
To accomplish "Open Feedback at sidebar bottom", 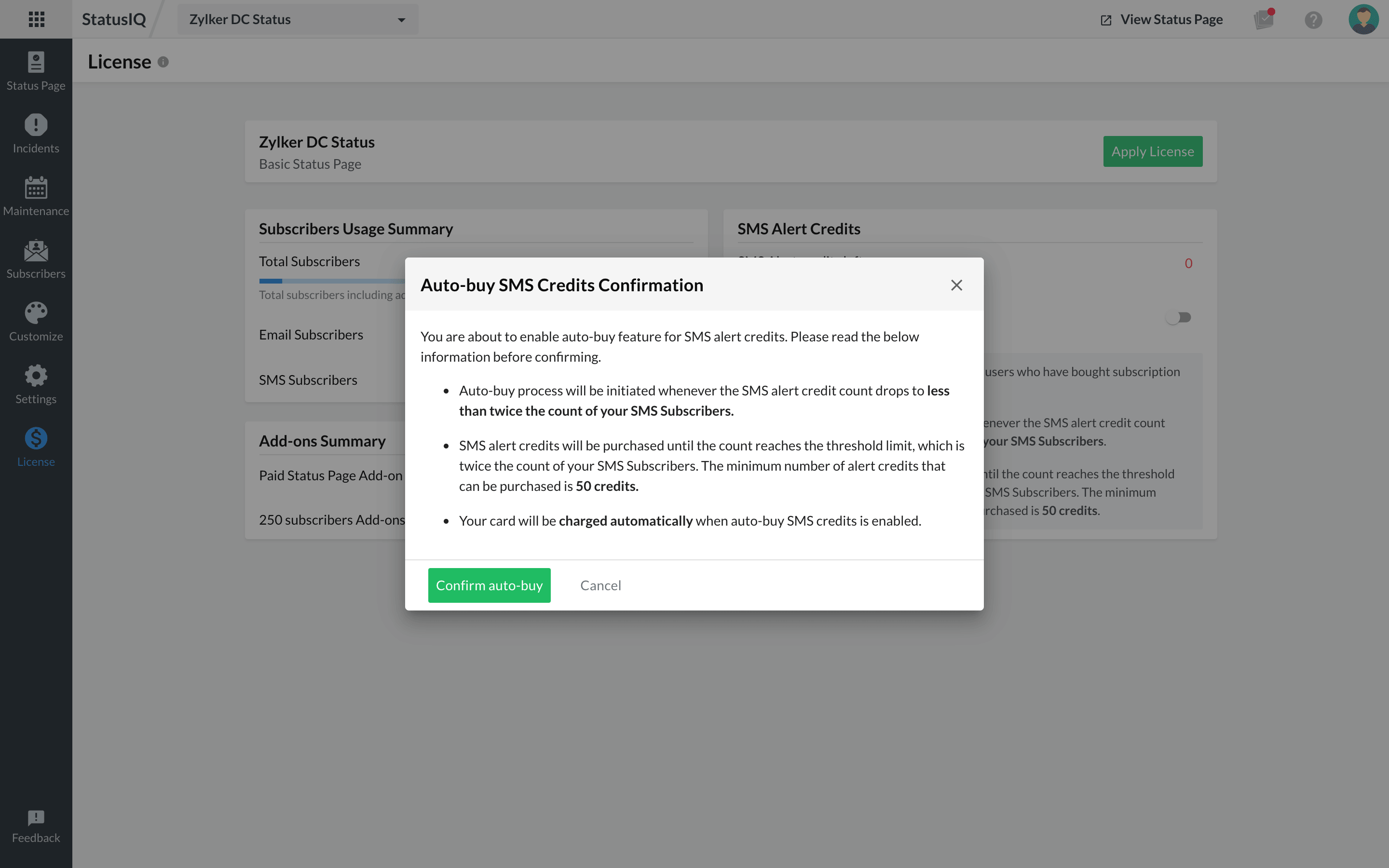I will click(x=36, y=826).
